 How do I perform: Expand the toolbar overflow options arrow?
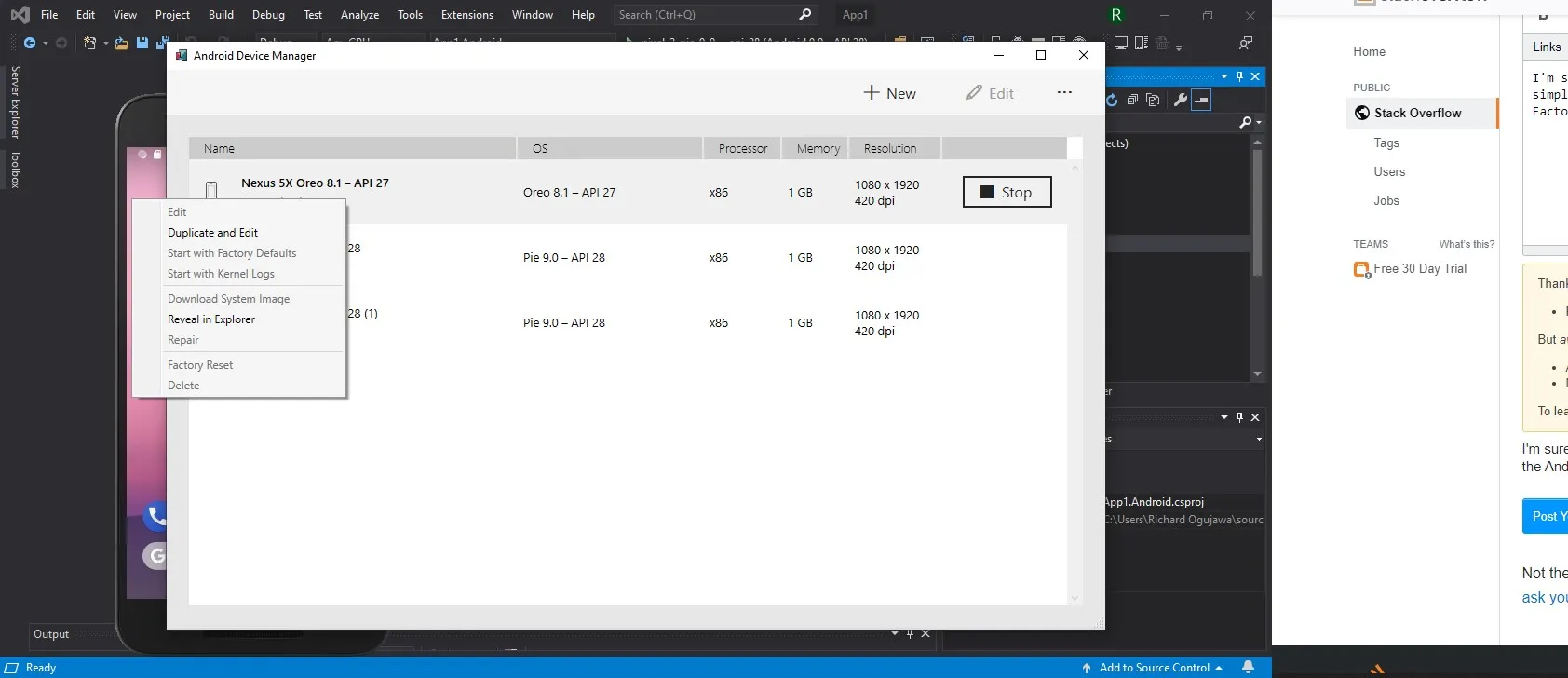(x=1179, y=47)
